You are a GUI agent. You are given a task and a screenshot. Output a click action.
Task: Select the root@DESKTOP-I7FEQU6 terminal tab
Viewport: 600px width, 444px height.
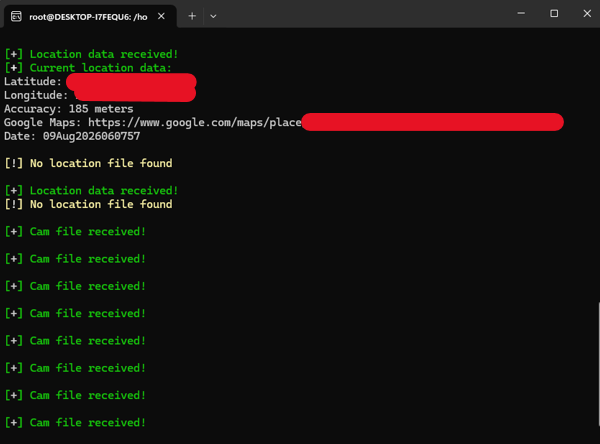click(x=90, y=16)
